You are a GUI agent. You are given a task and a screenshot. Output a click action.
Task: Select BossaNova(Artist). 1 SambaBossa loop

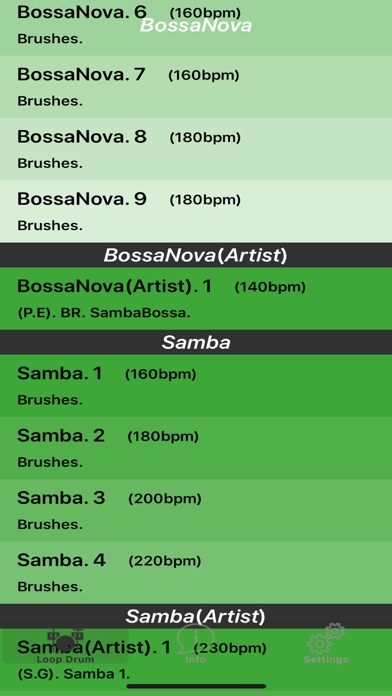(x=196, y=298)
